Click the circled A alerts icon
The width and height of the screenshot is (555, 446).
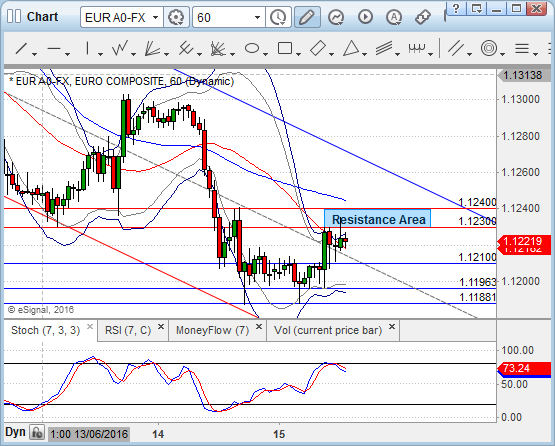[x=394, y=17]
